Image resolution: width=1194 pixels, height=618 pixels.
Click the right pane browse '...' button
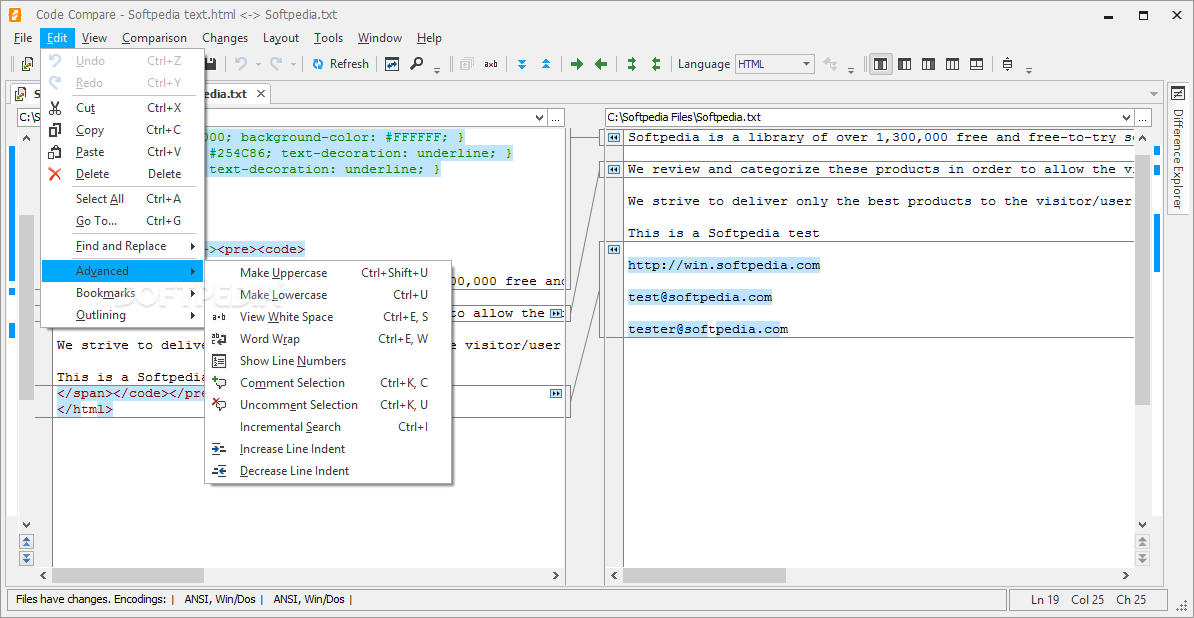point(1143,117)
